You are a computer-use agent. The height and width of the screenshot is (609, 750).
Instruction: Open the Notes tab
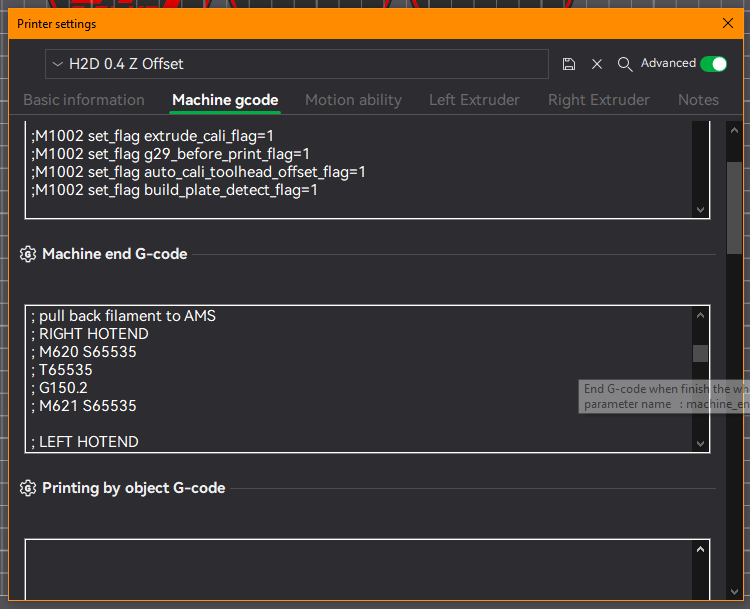[698, 100]
